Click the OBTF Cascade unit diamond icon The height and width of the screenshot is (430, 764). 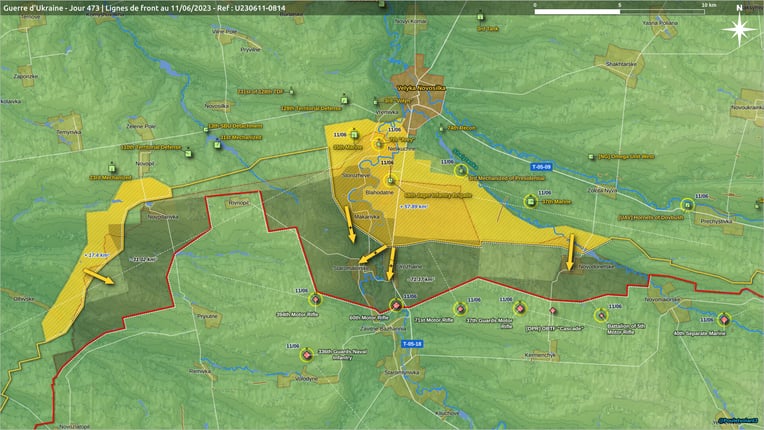click(x=553, y=311)
